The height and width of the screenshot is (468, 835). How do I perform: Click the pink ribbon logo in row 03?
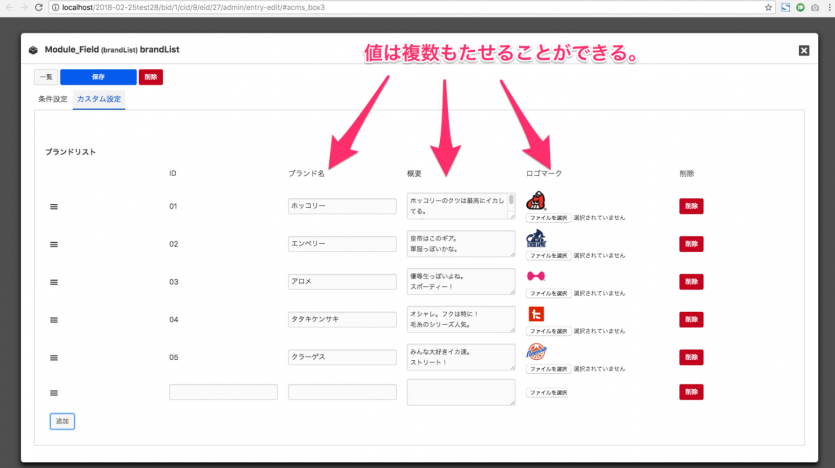pyautogui.click(x=536, y=276)
